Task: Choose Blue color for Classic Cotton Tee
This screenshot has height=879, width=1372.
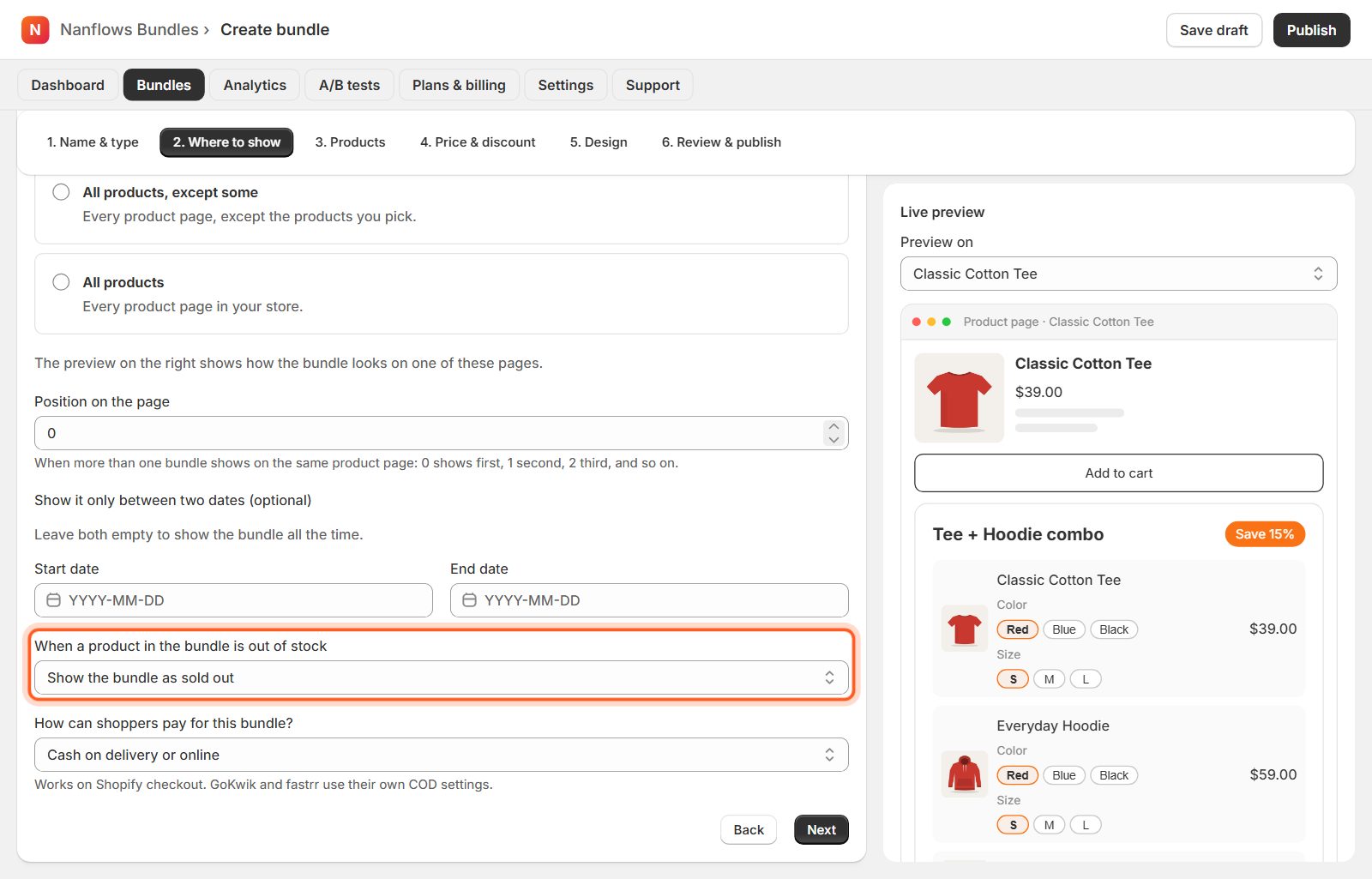Action: tap(1064, 629)
